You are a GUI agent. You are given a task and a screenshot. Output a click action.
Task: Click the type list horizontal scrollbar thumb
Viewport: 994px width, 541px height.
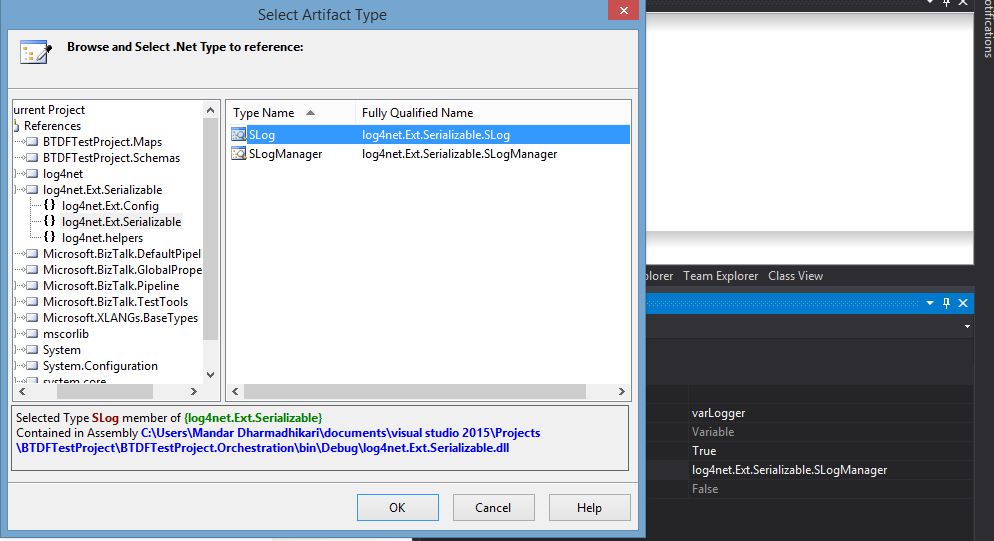415,391
